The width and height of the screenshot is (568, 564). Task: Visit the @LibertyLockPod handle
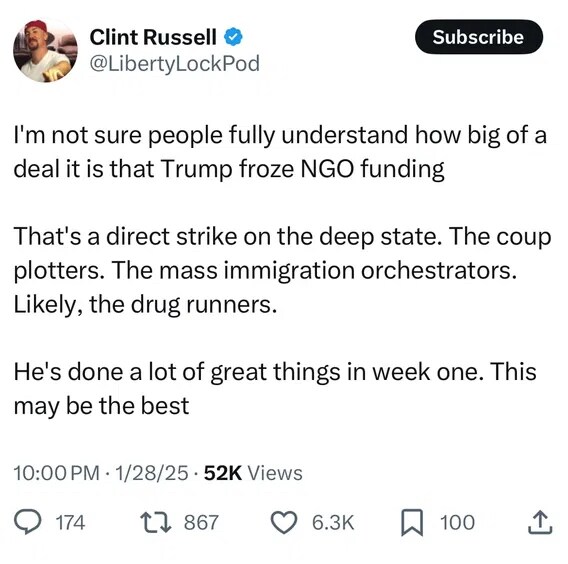(x=175, y=64)
